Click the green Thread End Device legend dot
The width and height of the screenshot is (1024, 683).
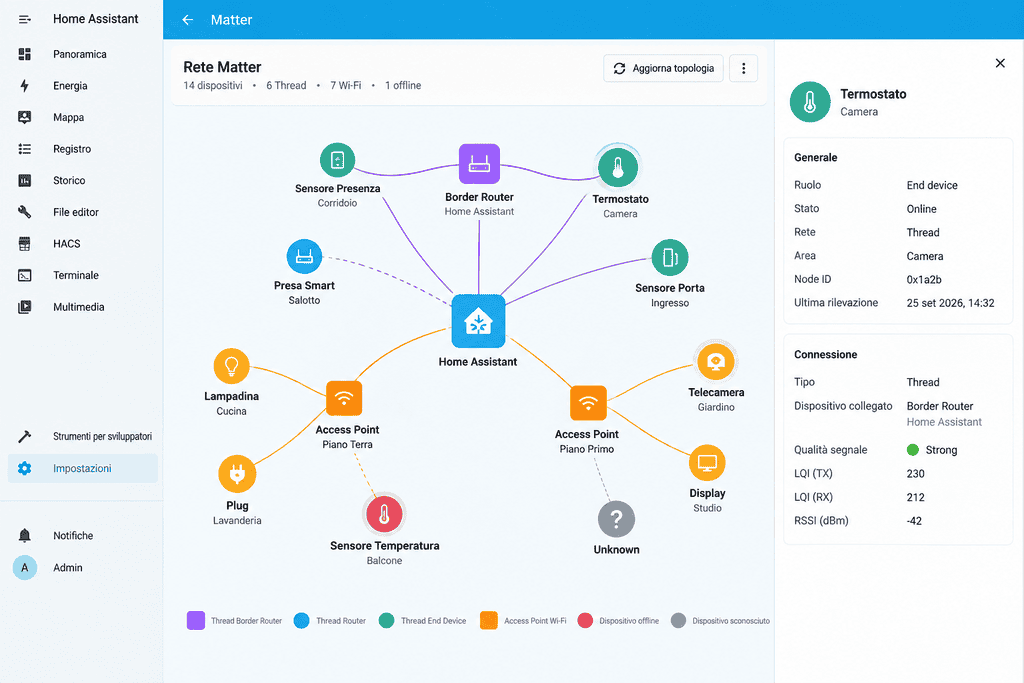click(387, 620)
